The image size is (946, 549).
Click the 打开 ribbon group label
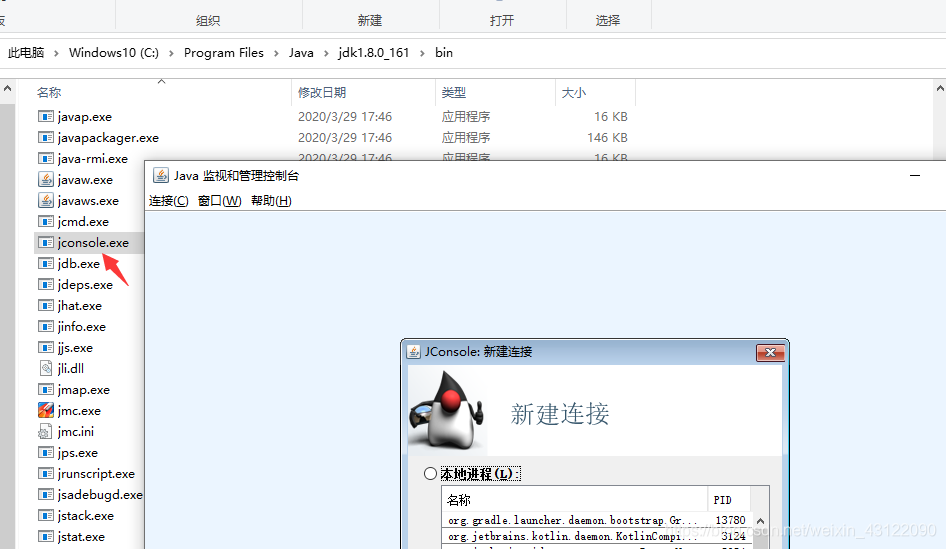(x=502, y=21)
